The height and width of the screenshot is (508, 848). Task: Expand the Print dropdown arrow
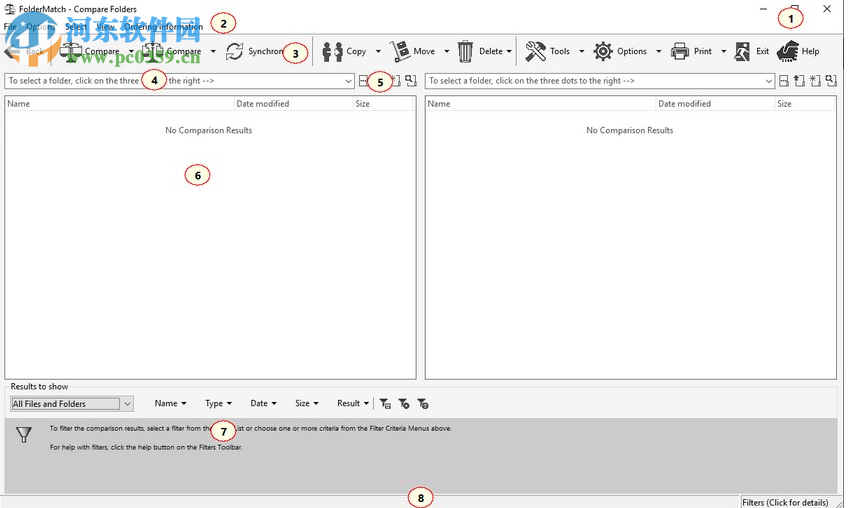724,51
